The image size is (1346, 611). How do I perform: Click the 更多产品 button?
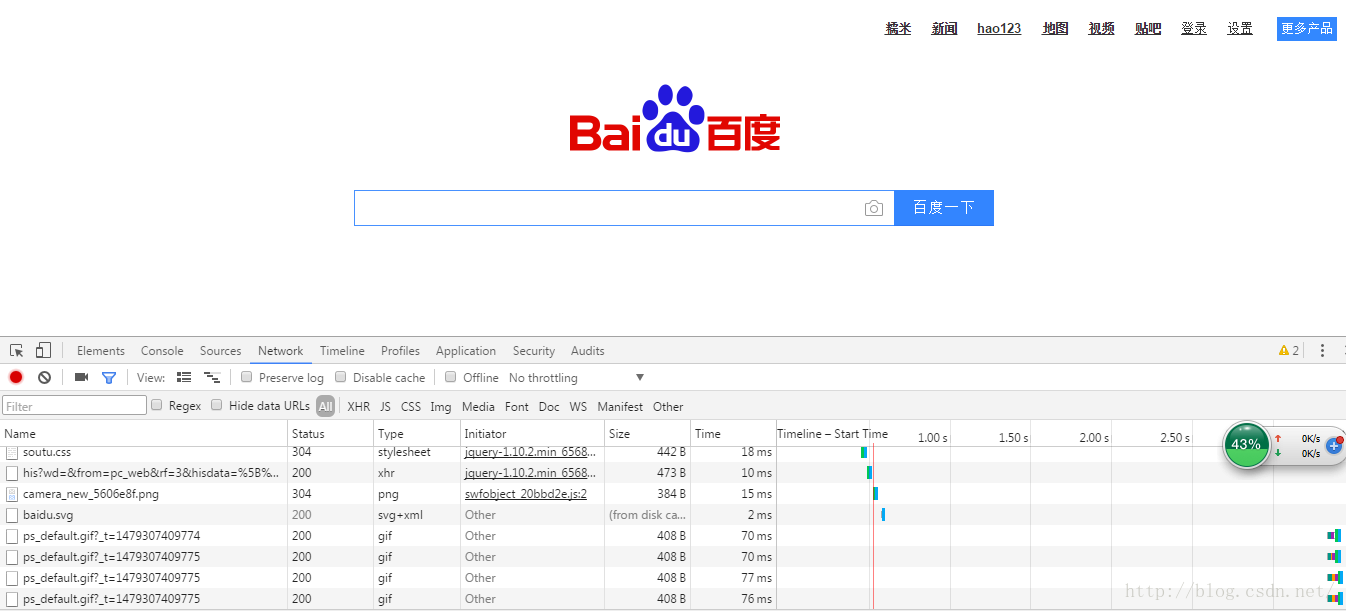click(x=1307, y=29)
